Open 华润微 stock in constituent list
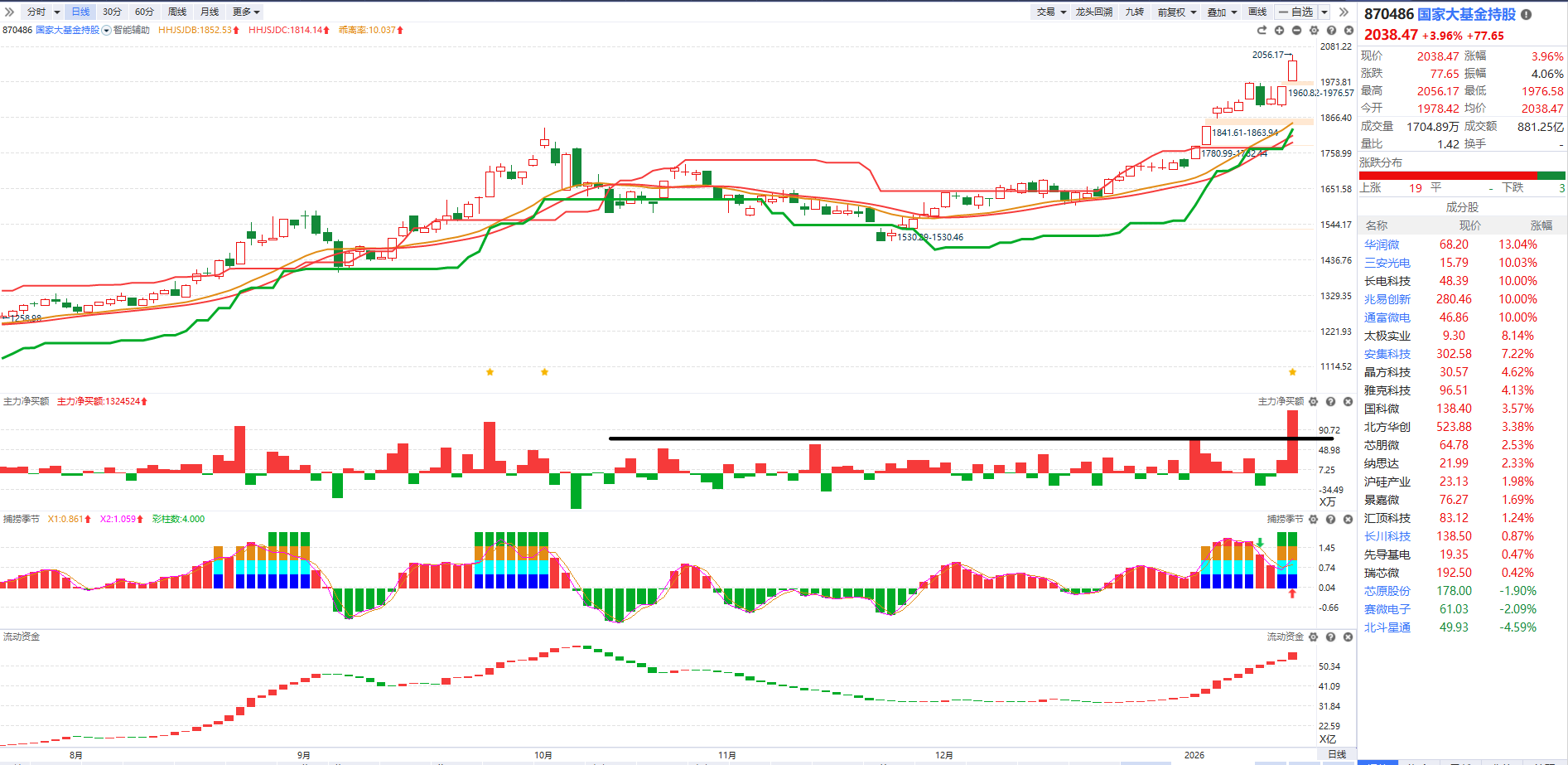1568x765 pixels. [1382, 245]
